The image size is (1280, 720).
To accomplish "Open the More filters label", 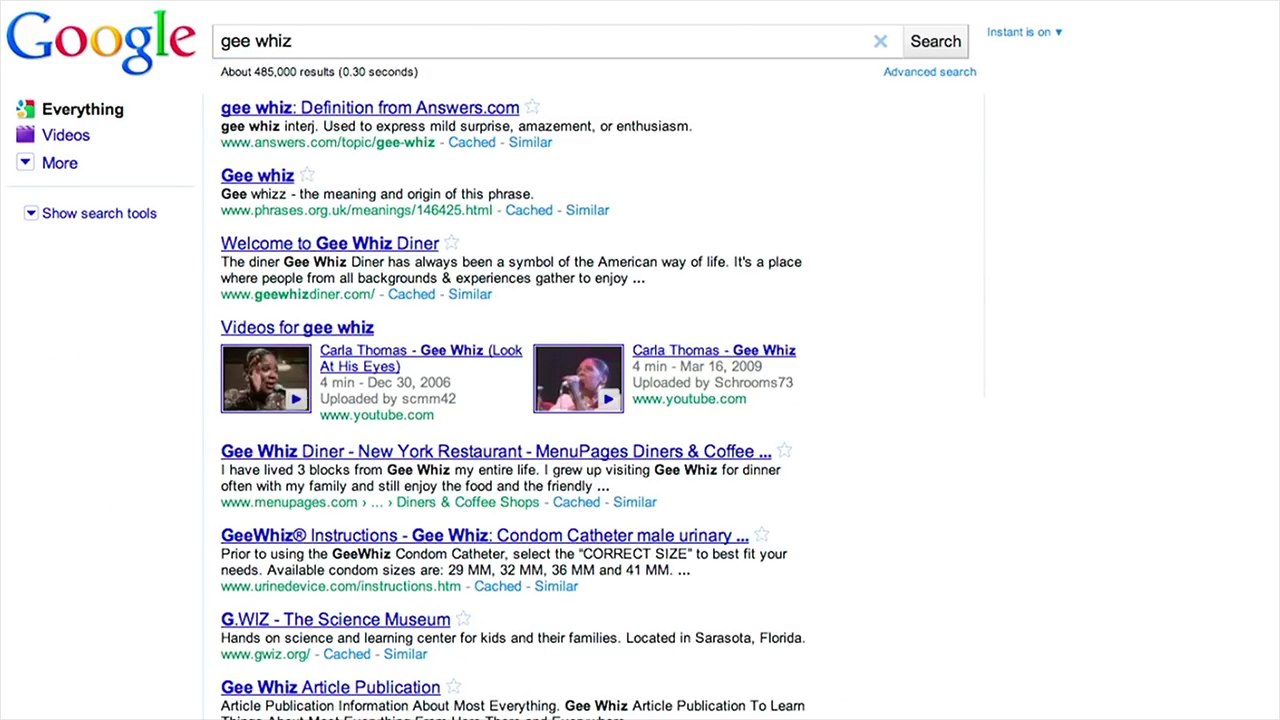I will (60, 163).
